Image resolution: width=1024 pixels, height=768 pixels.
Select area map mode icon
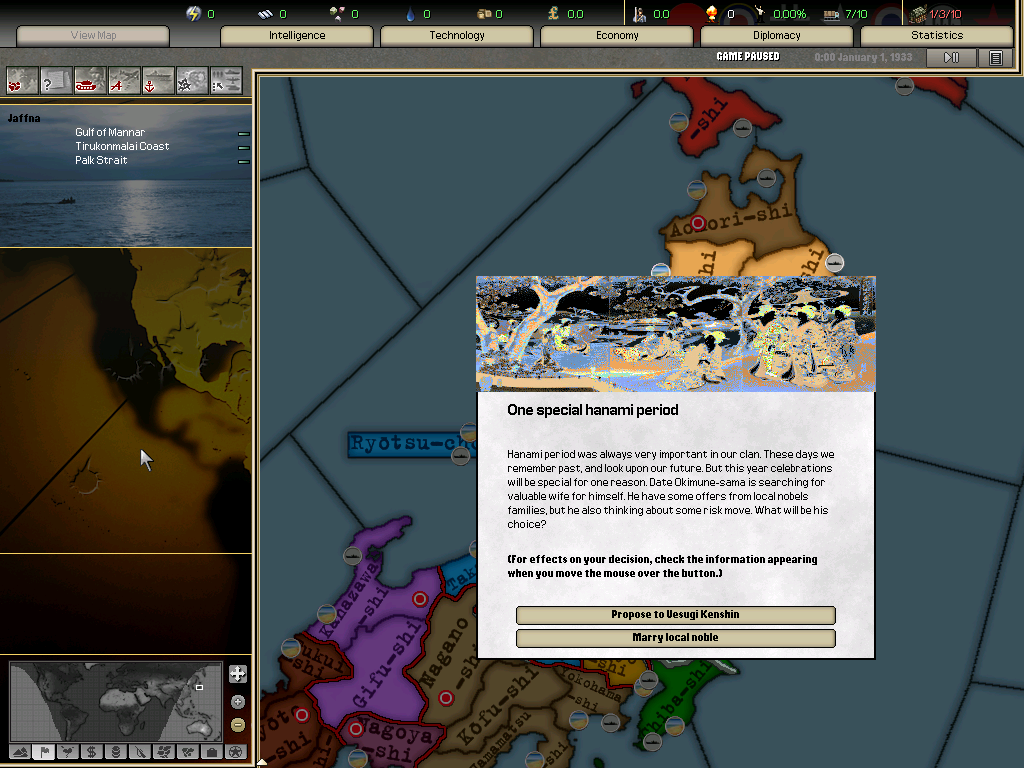pyautogui.click(x=188, y=752)
